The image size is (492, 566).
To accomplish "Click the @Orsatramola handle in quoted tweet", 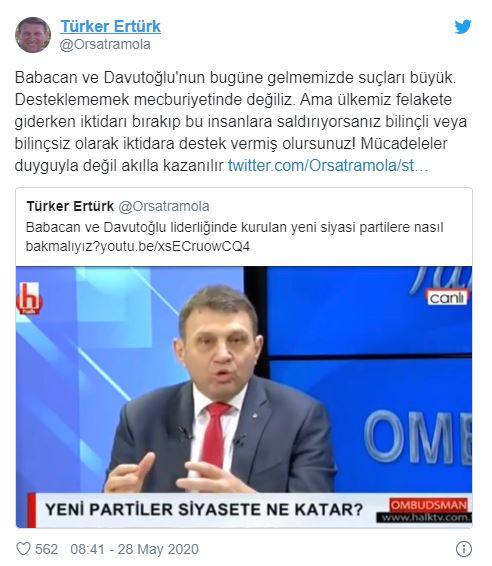I will 164,206.
